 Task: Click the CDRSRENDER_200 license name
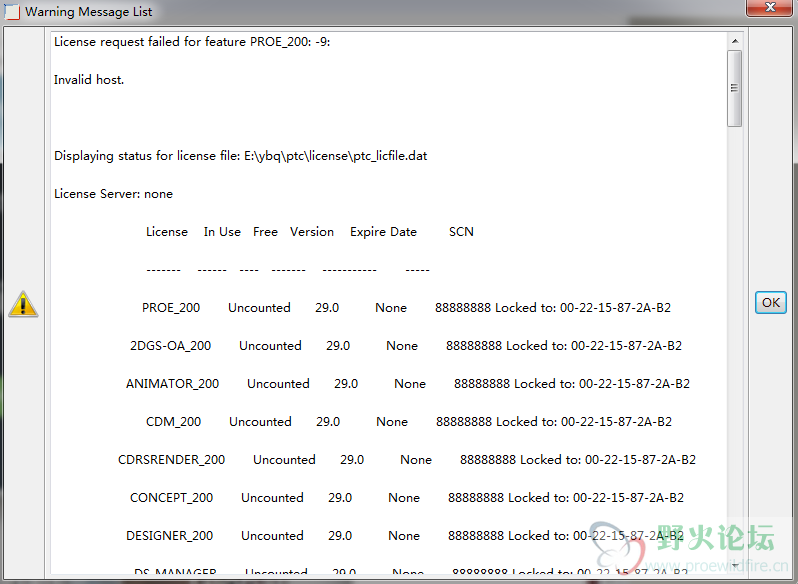click(172, 460)
